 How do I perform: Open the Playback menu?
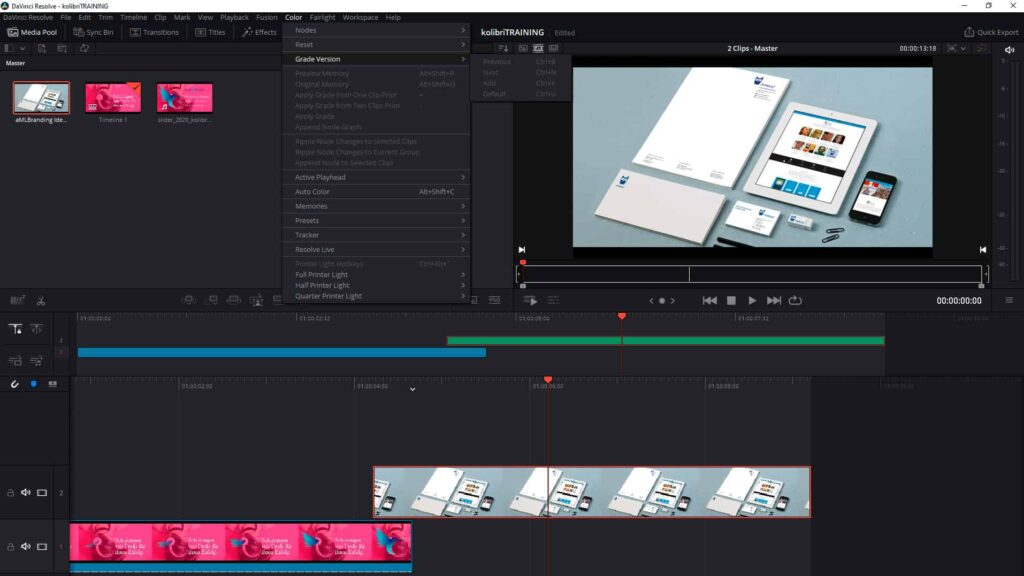(x=234, y=17)
